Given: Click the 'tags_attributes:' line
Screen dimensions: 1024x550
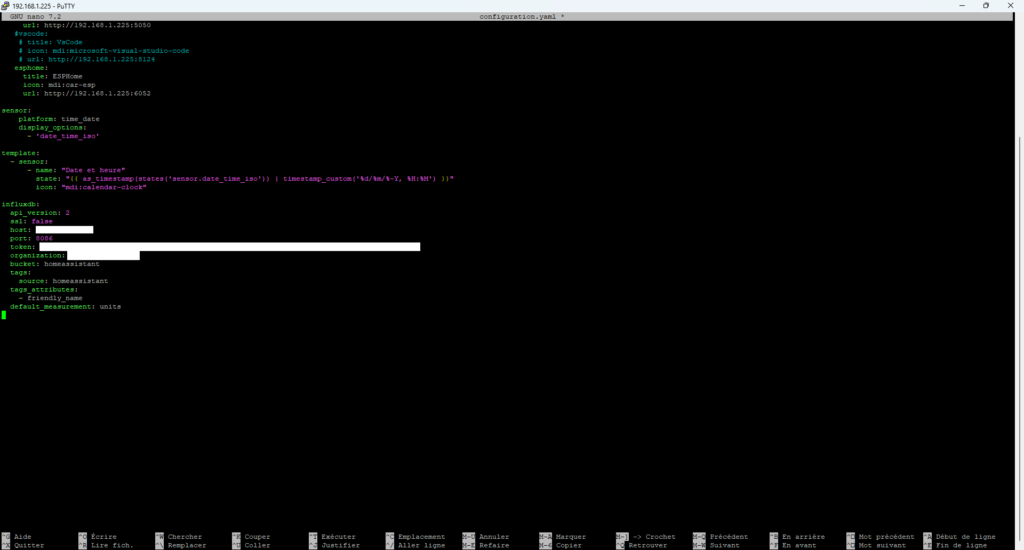Looking at the screenshot, I should pyautogui.click(x=44, y=289).
